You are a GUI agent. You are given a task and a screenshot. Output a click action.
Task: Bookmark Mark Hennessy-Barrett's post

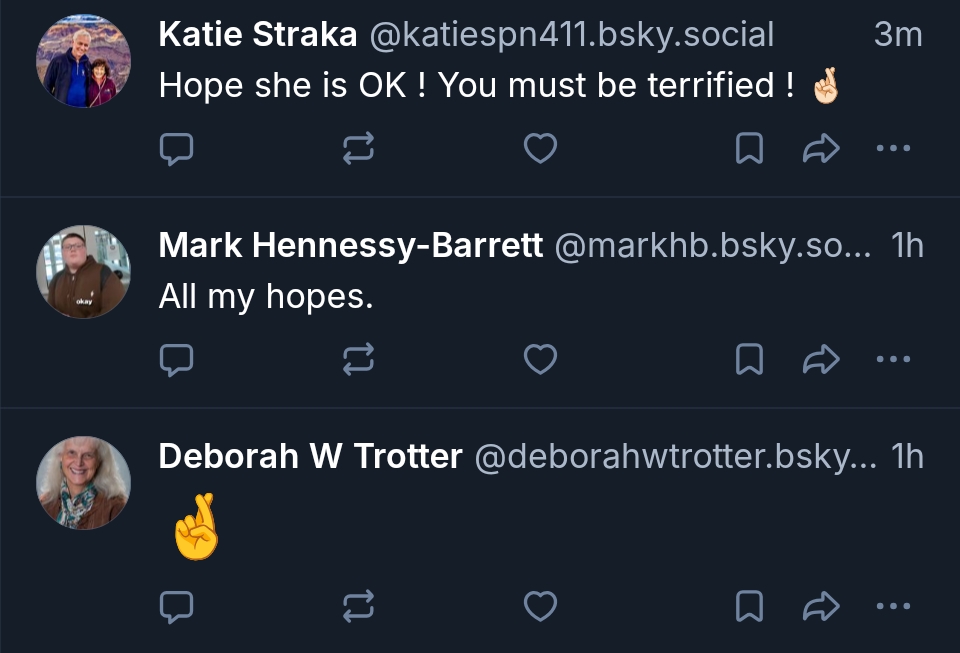[749, 359]
